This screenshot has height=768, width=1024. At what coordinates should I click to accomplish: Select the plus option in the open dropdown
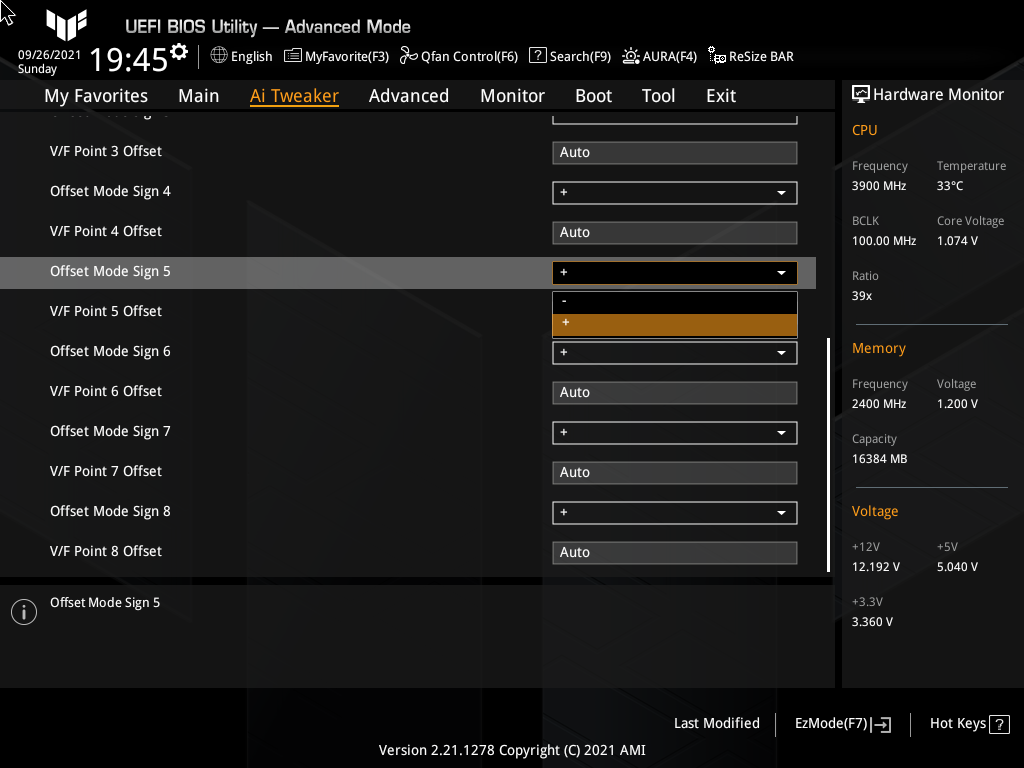[674, 324]
